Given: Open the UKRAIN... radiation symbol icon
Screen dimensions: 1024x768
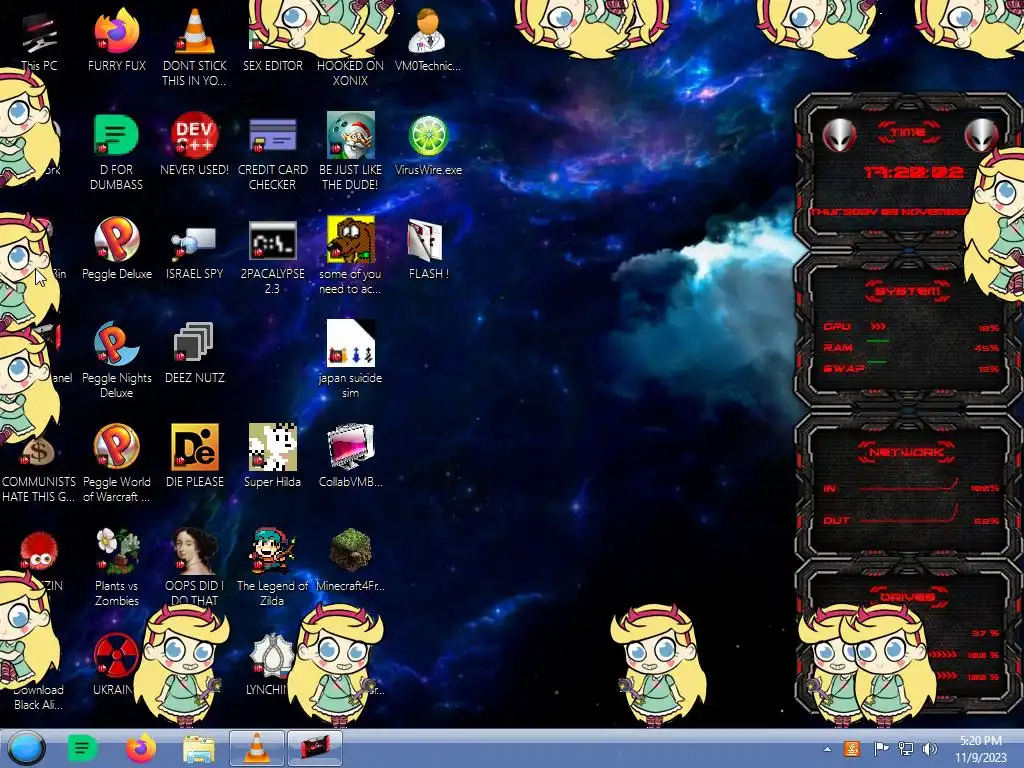Looking at the screenshot, I should (116, 656).
